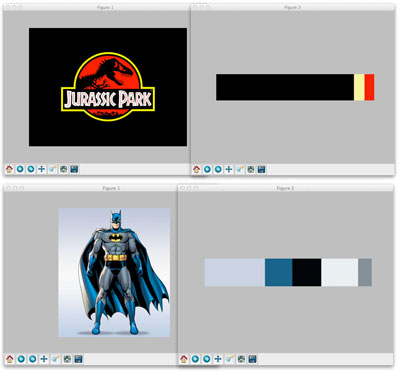Select zoom-to-rectangle tool in Batman image window
The width and height of the screenshot is (400, 372).
click(x=55, y=359)
